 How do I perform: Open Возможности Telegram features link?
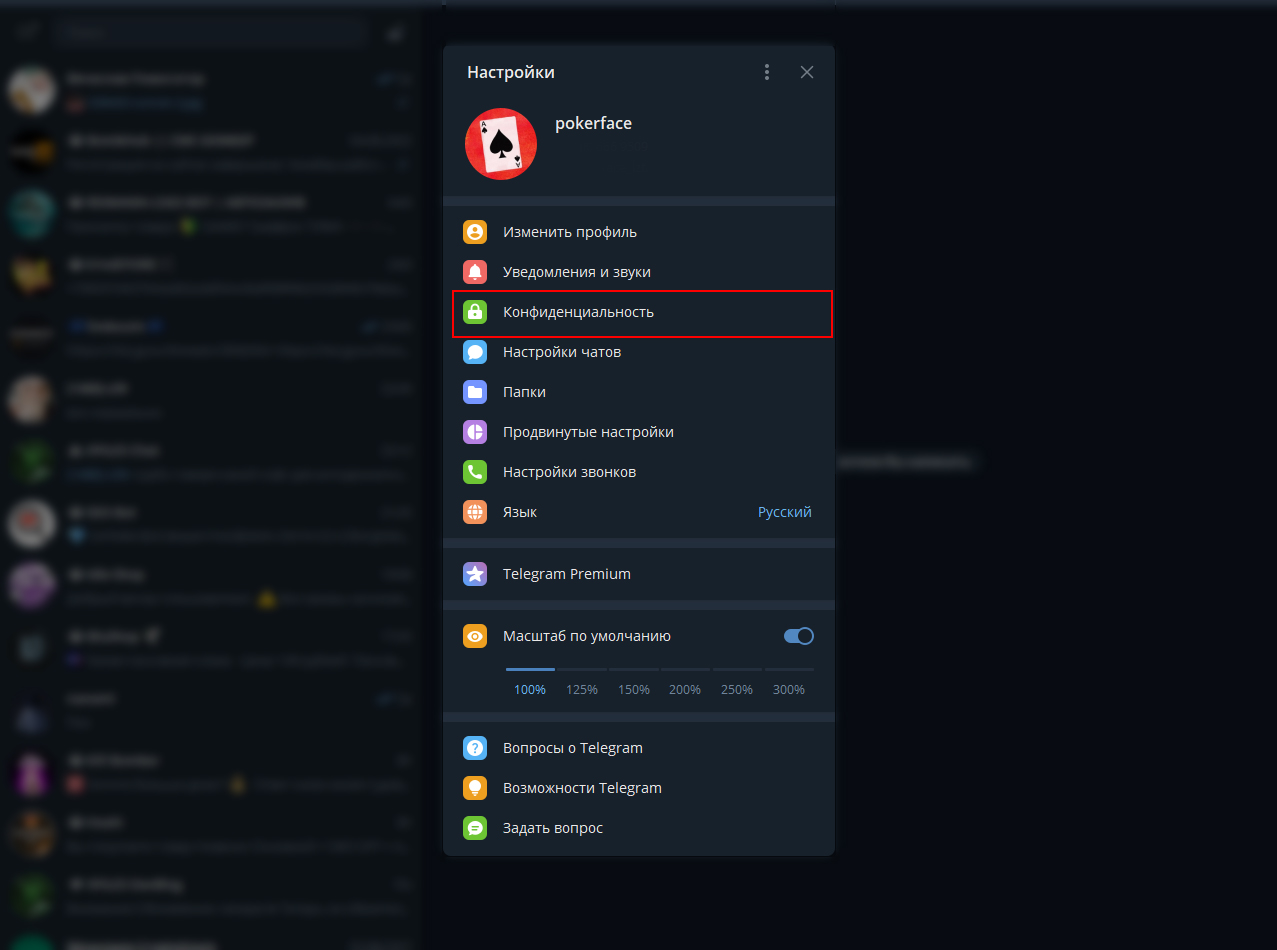coord(582,788)
